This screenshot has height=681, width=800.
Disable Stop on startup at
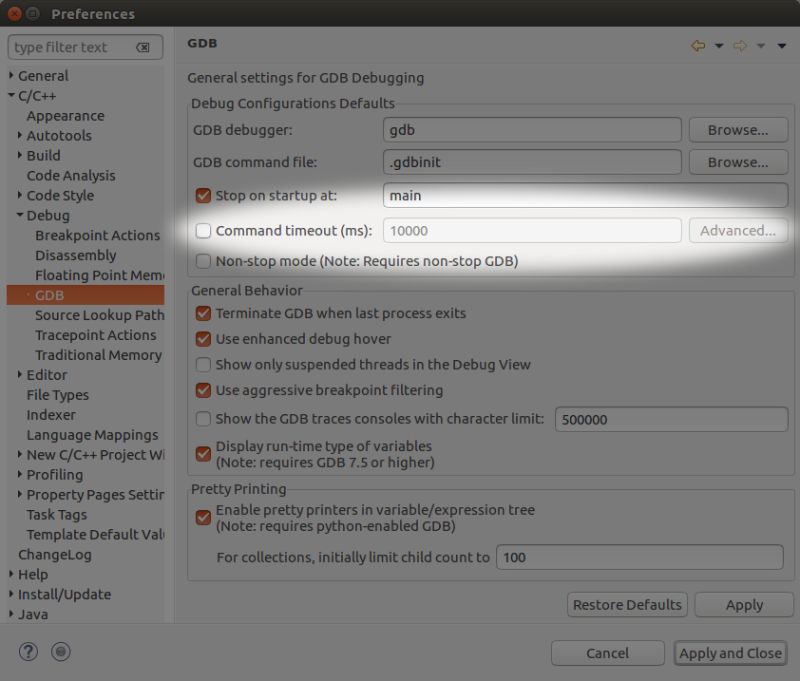[x=203, y=196]
